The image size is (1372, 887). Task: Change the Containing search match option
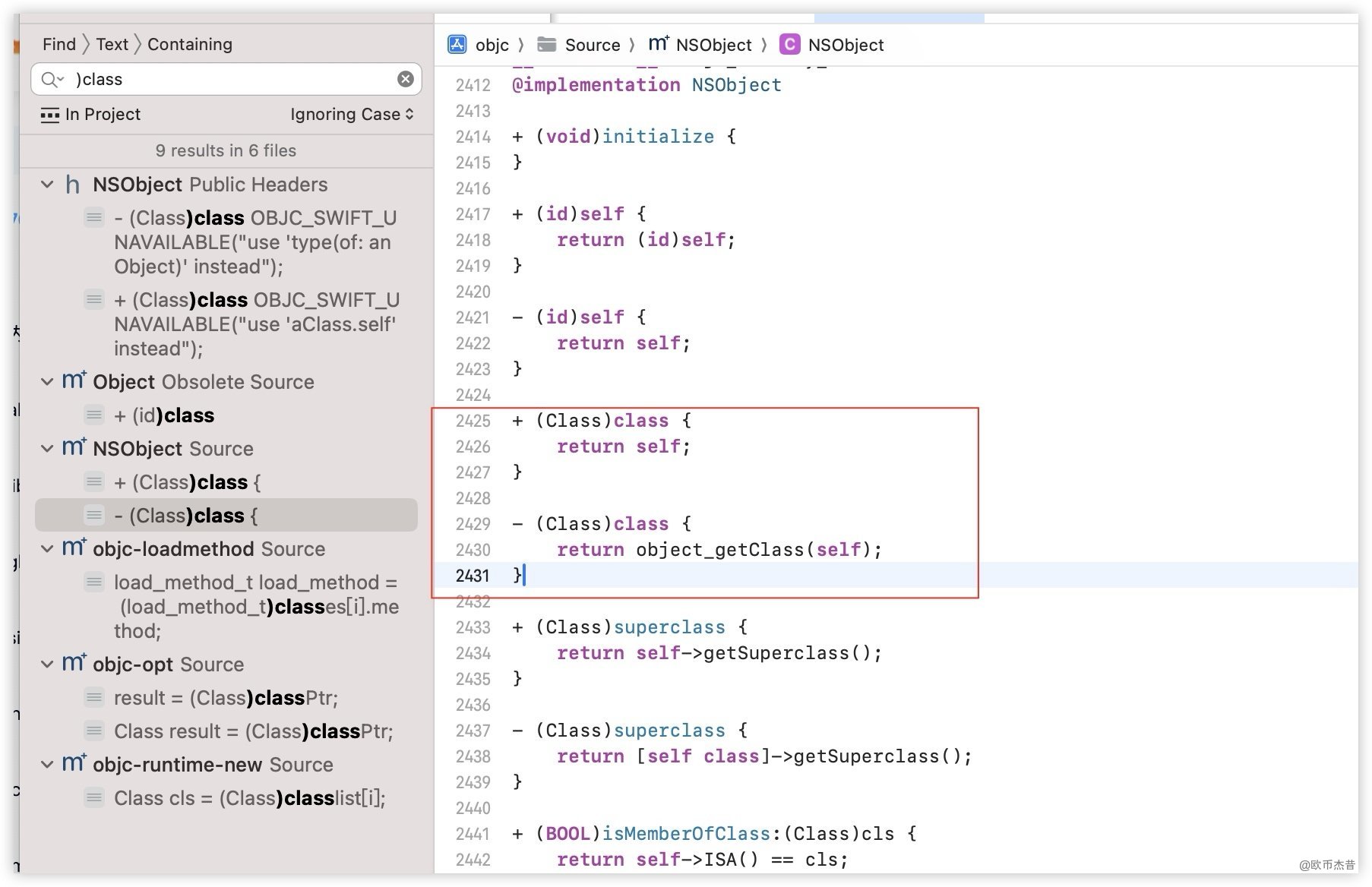tap(189, 44)
